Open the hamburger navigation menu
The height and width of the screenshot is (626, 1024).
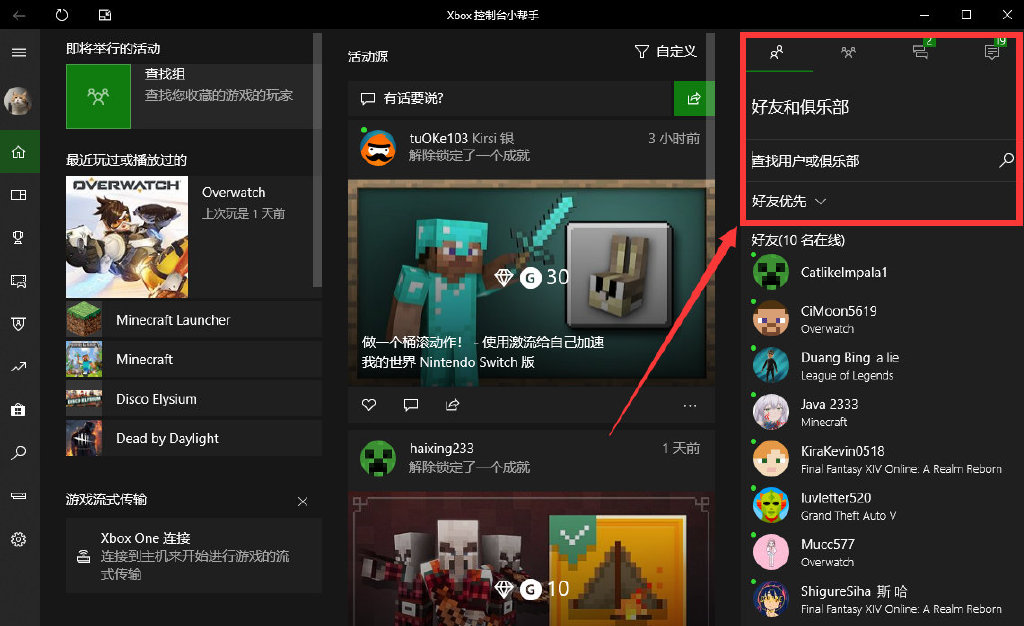tap(19, 52)
